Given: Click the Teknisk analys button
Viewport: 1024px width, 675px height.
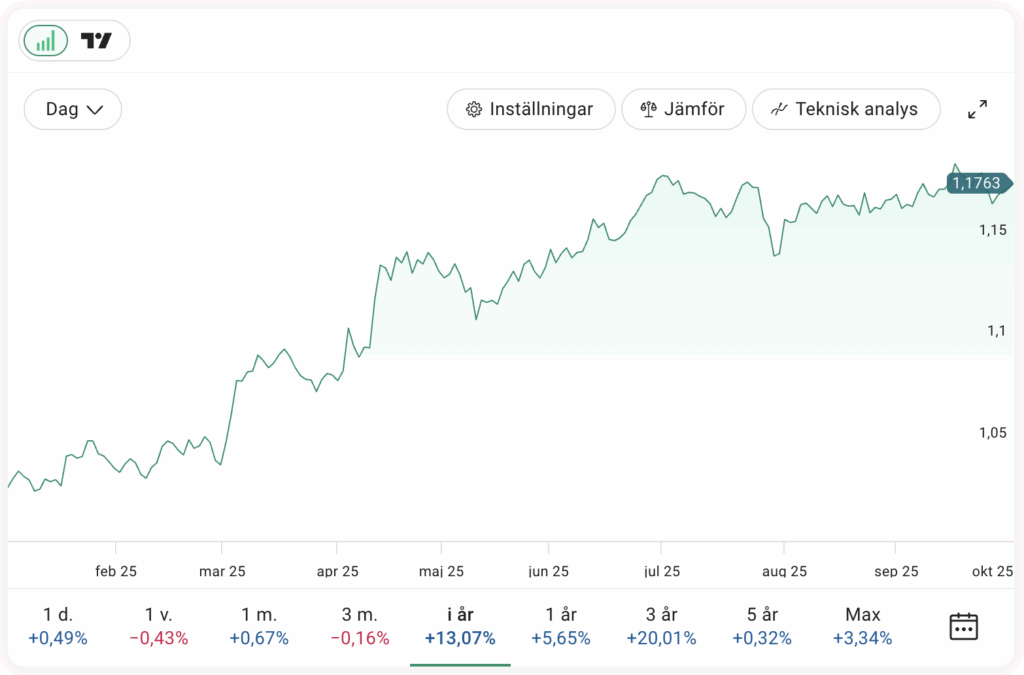Looking at the screenshot, I should tap(856, 109).
